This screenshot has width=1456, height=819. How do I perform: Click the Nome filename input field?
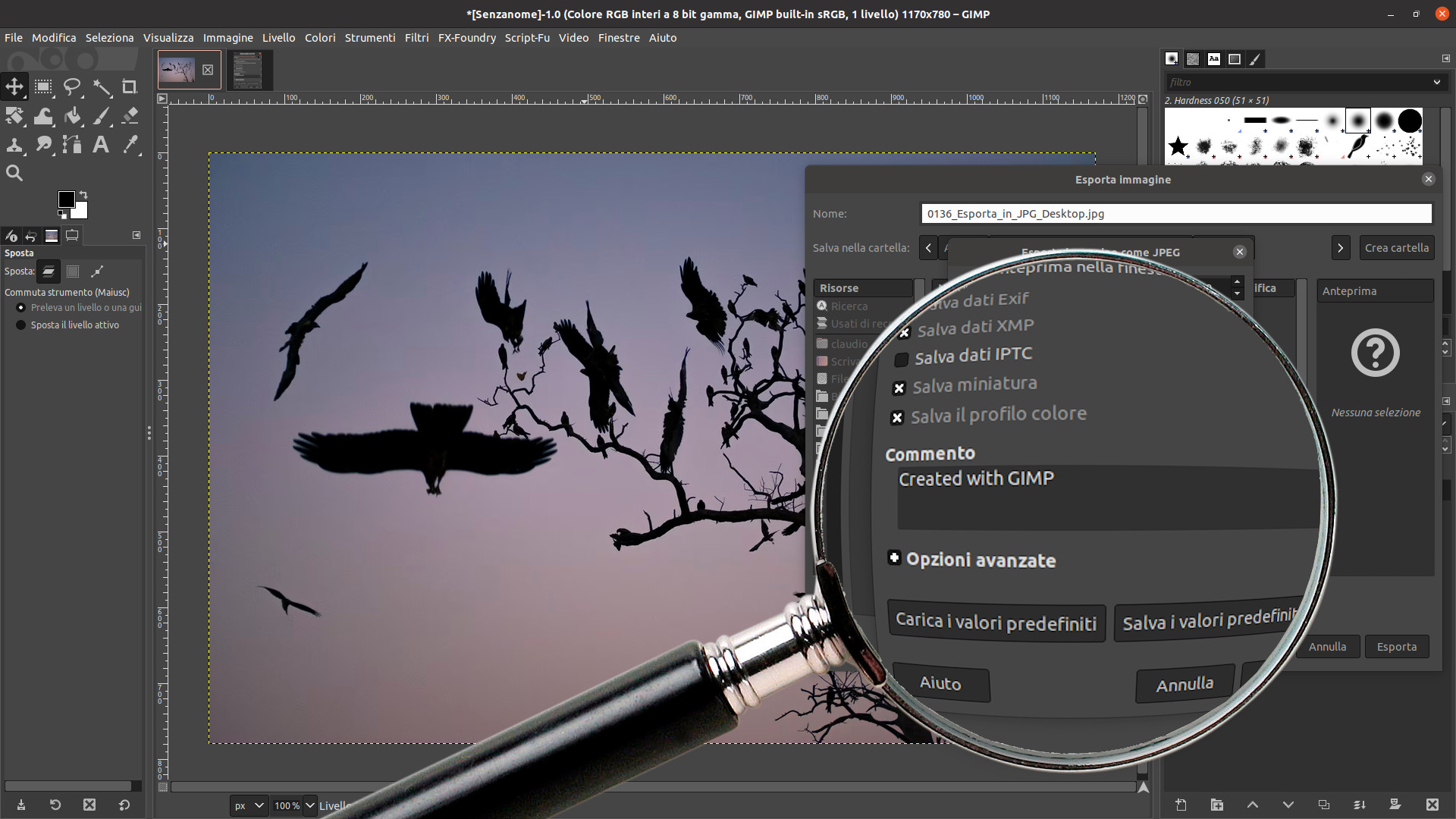tap(1176, 214)
